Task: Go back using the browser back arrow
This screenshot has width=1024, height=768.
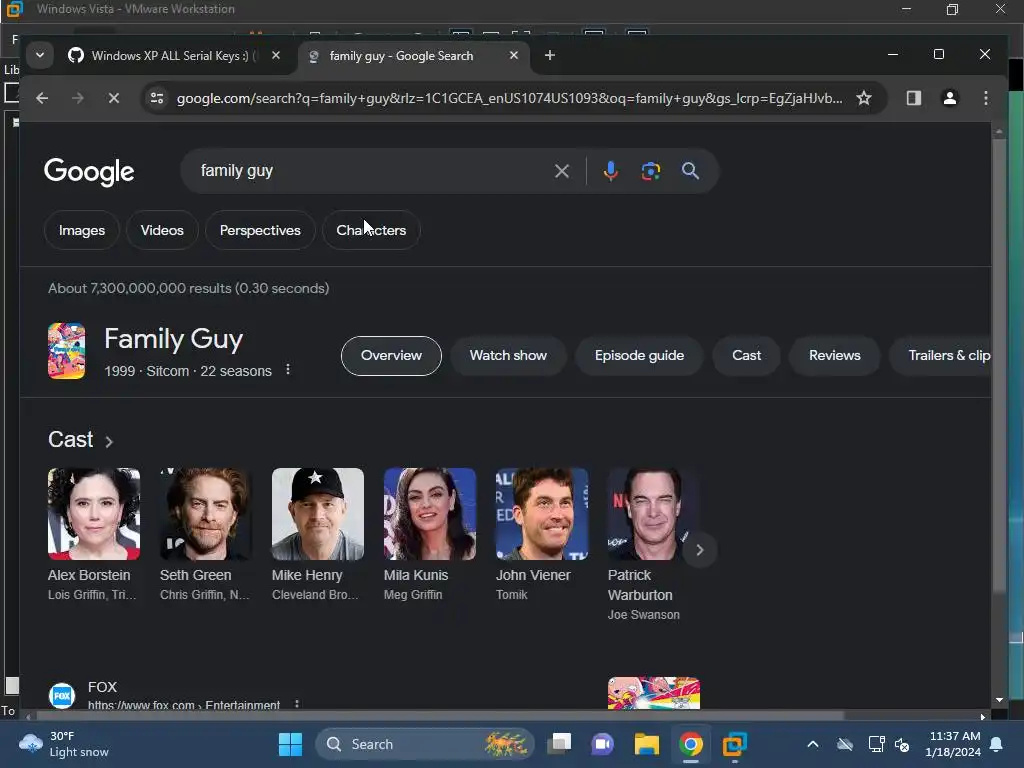Action: pos(42,98)
